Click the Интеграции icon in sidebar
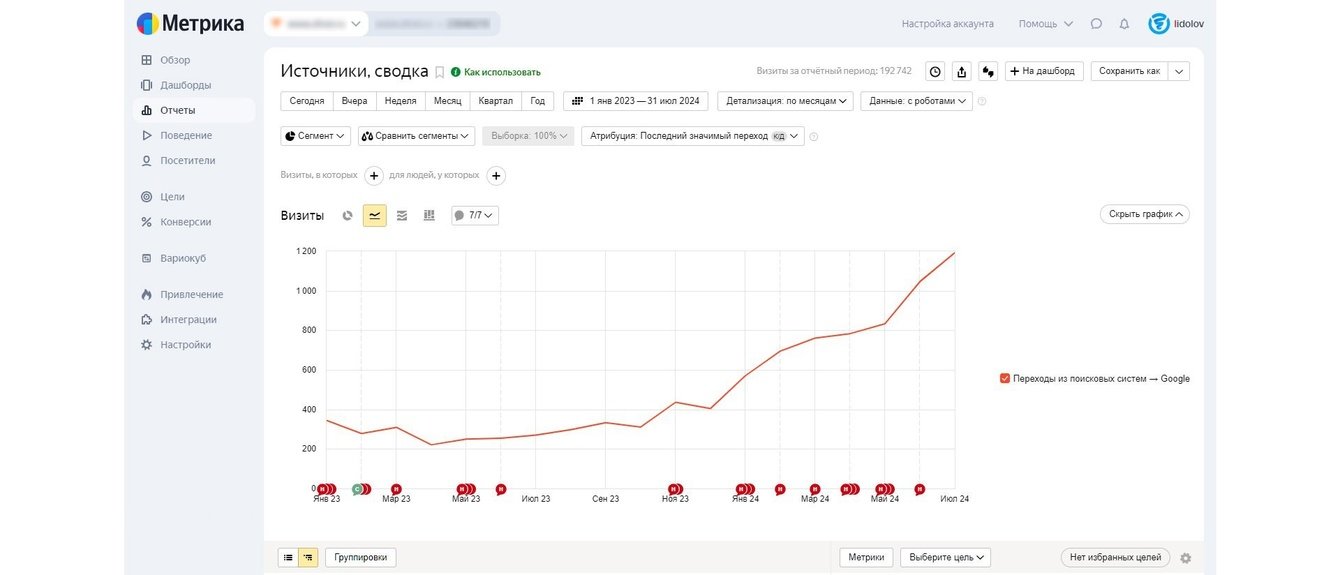 click(x=146, y=320)
